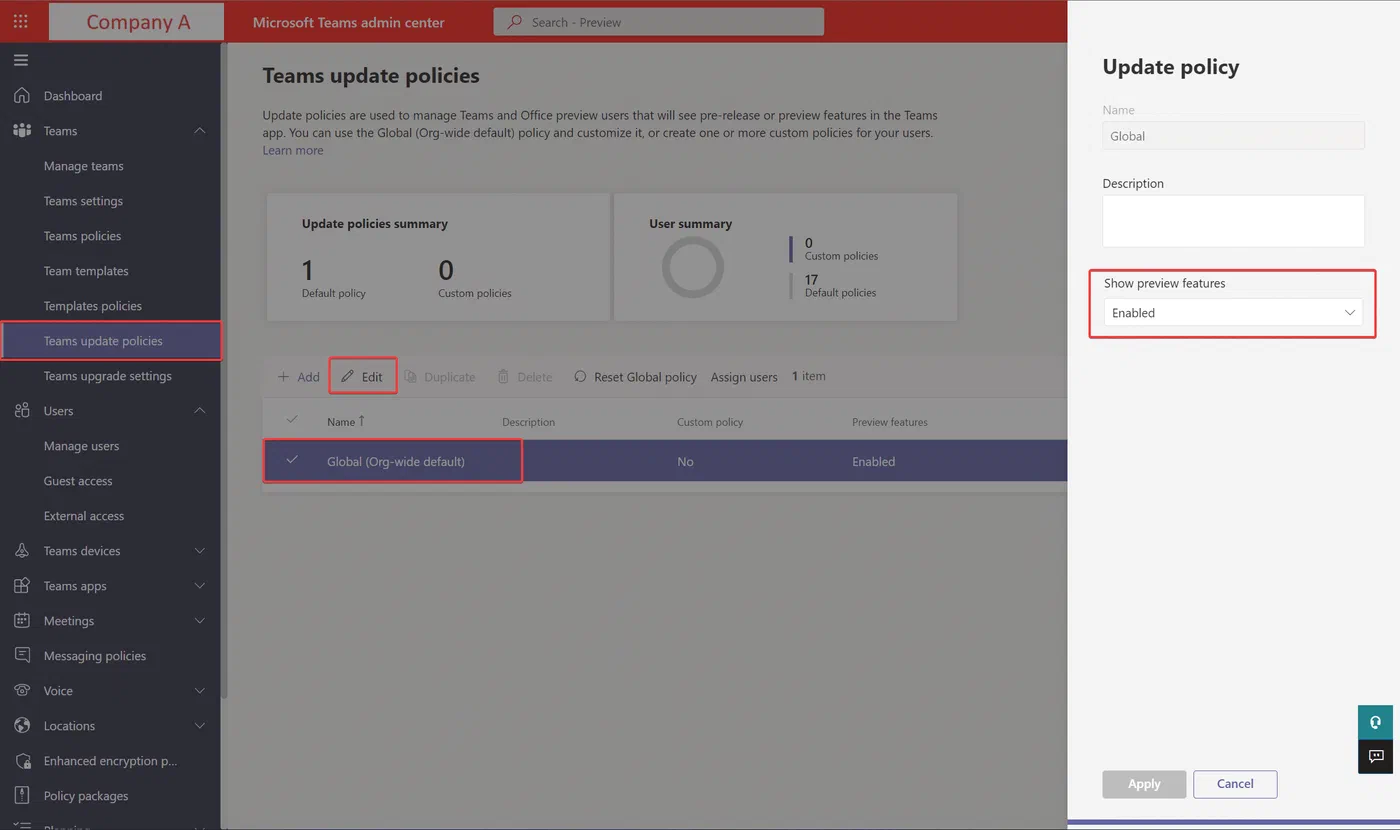Image resolution: width=1400 pixels, height=830 pixels.
Task: Open Team templates page
Action: pyautogui.click(x=86, y=271)
